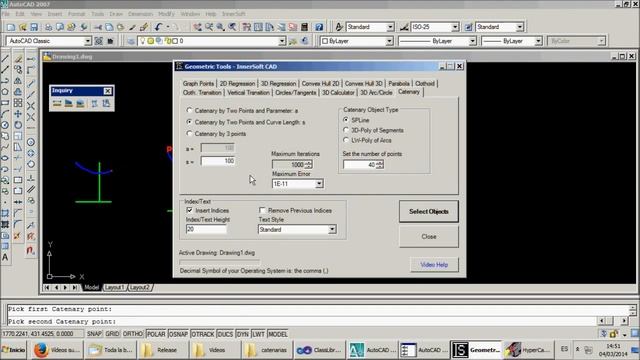Screen dimensions: 640x360
Task: Click the Pan realtime icon
Action: [198, 27]
